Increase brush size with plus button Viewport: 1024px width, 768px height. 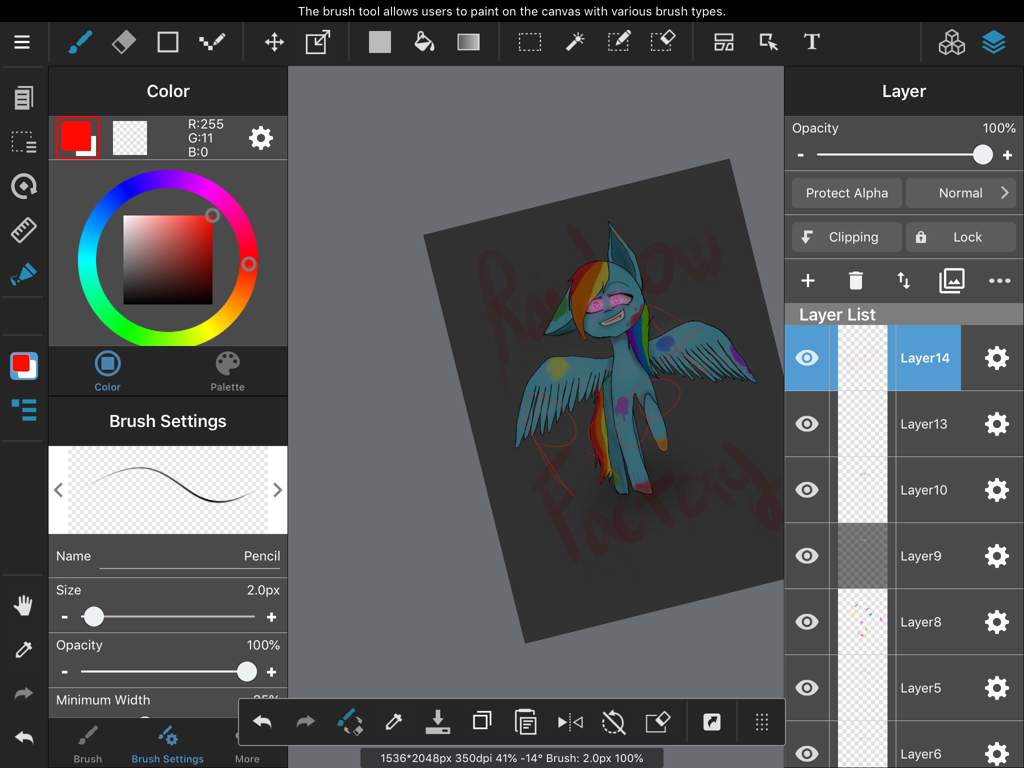[x=272, y=616]
